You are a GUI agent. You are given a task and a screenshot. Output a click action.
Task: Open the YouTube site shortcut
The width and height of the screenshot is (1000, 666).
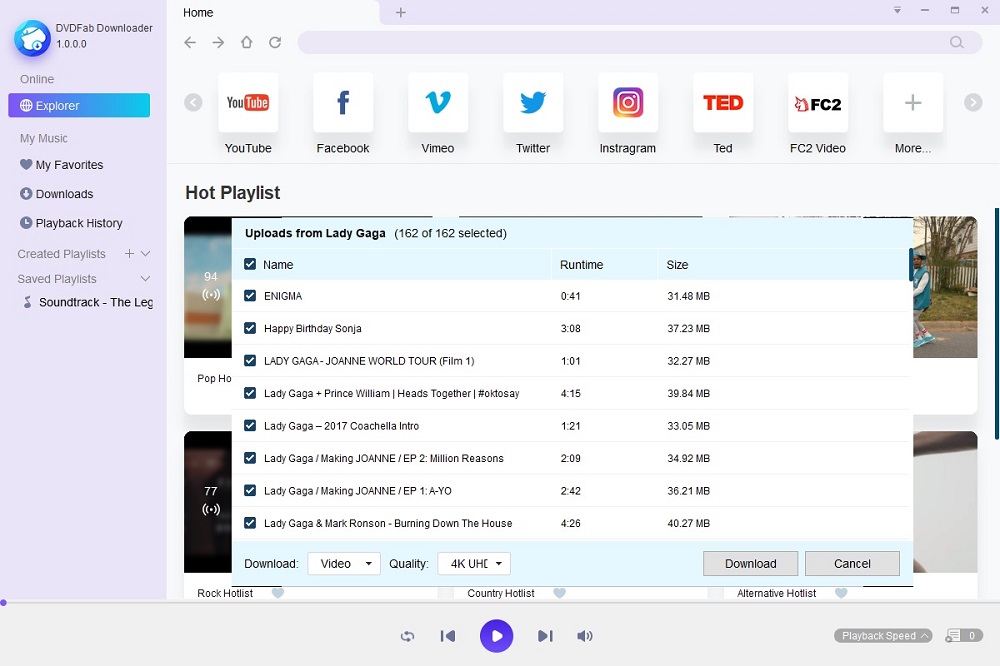pos(247,103)
